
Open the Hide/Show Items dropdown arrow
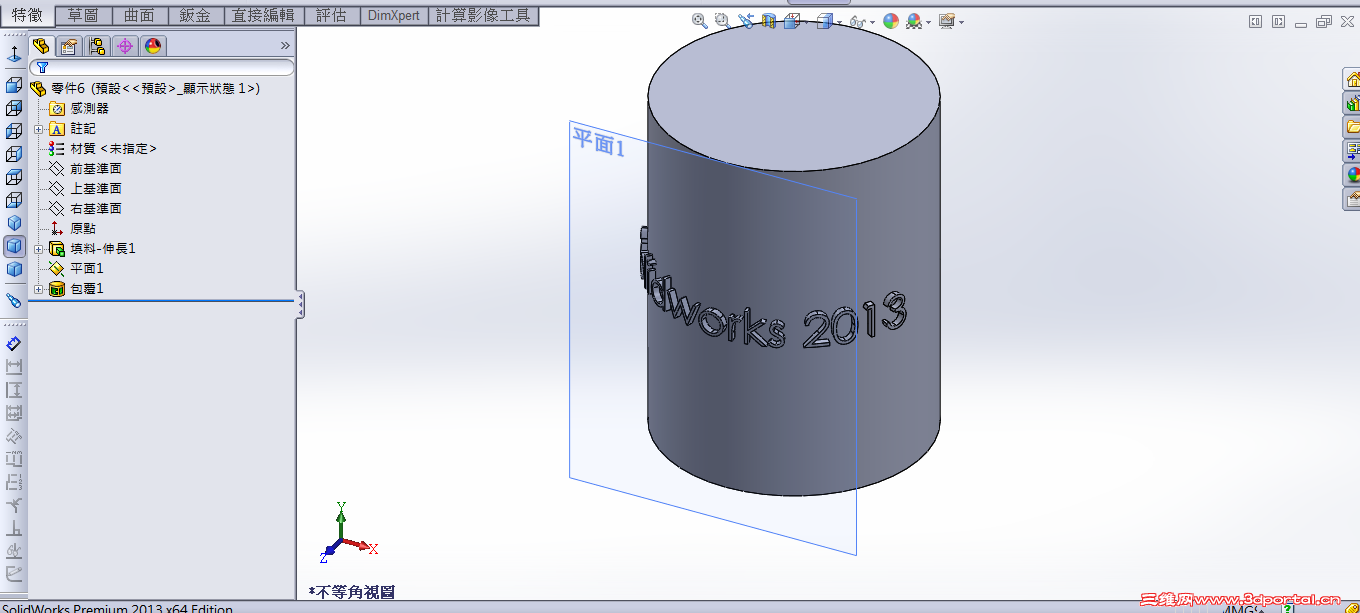click(872, 22)
